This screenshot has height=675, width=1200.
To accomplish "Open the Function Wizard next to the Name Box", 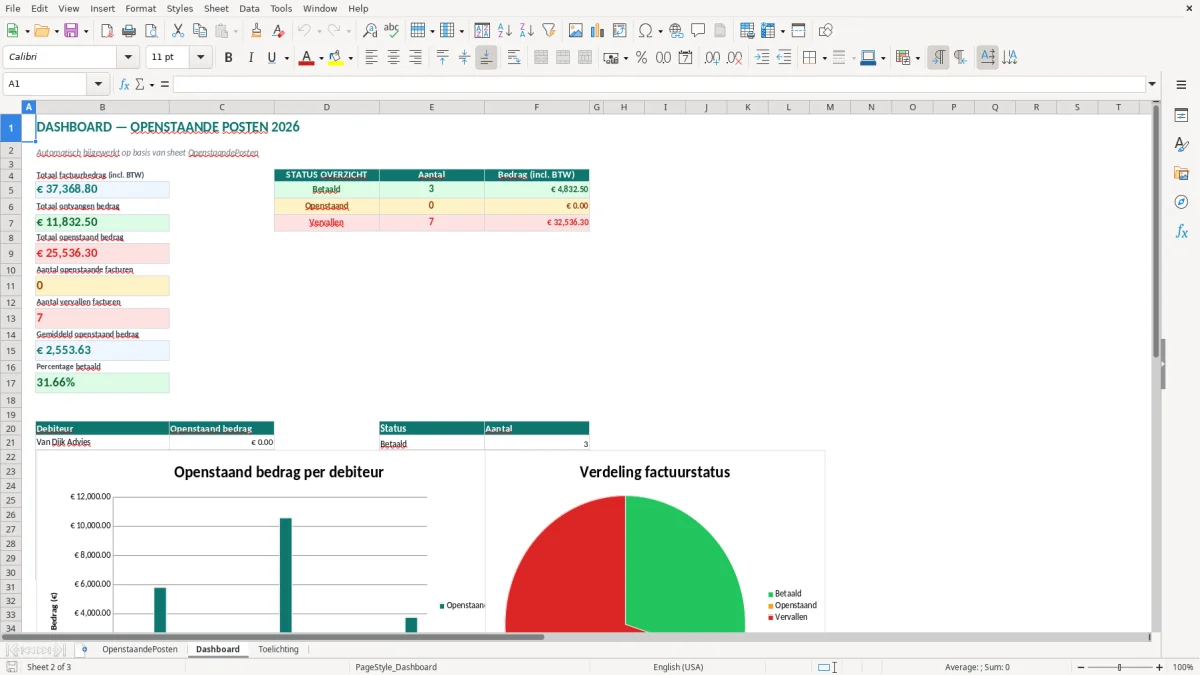I will coord(124,84).
